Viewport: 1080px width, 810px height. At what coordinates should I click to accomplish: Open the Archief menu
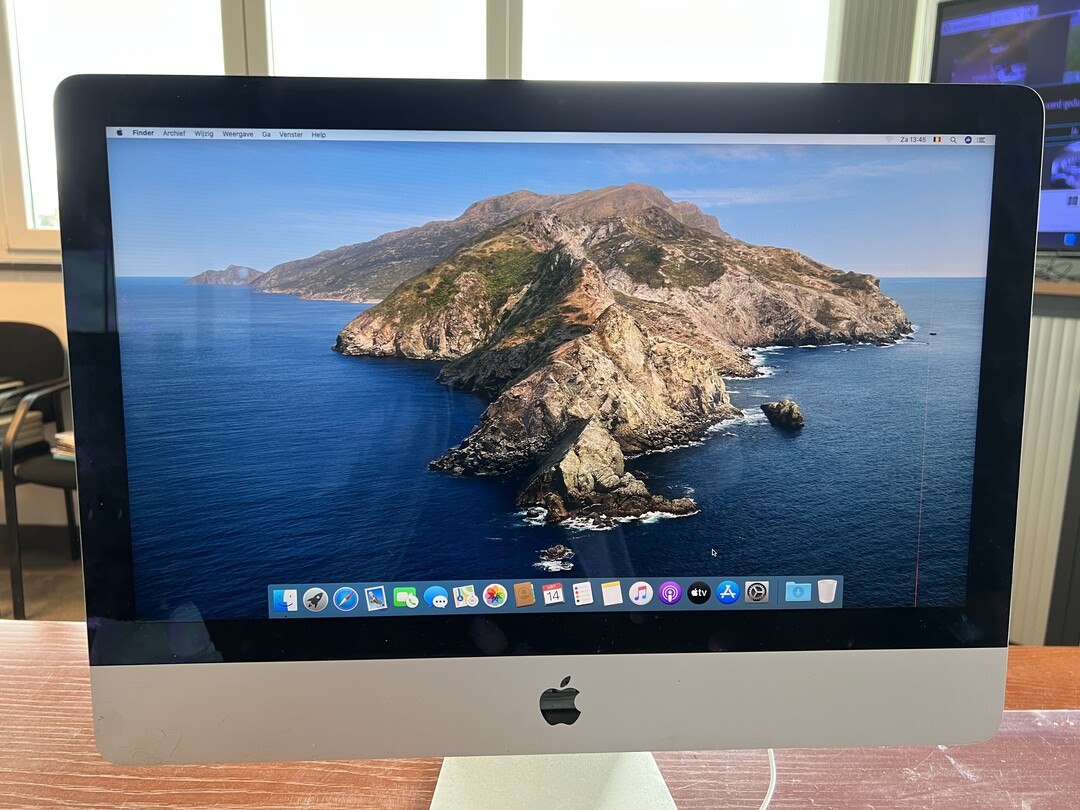point(174,133)
